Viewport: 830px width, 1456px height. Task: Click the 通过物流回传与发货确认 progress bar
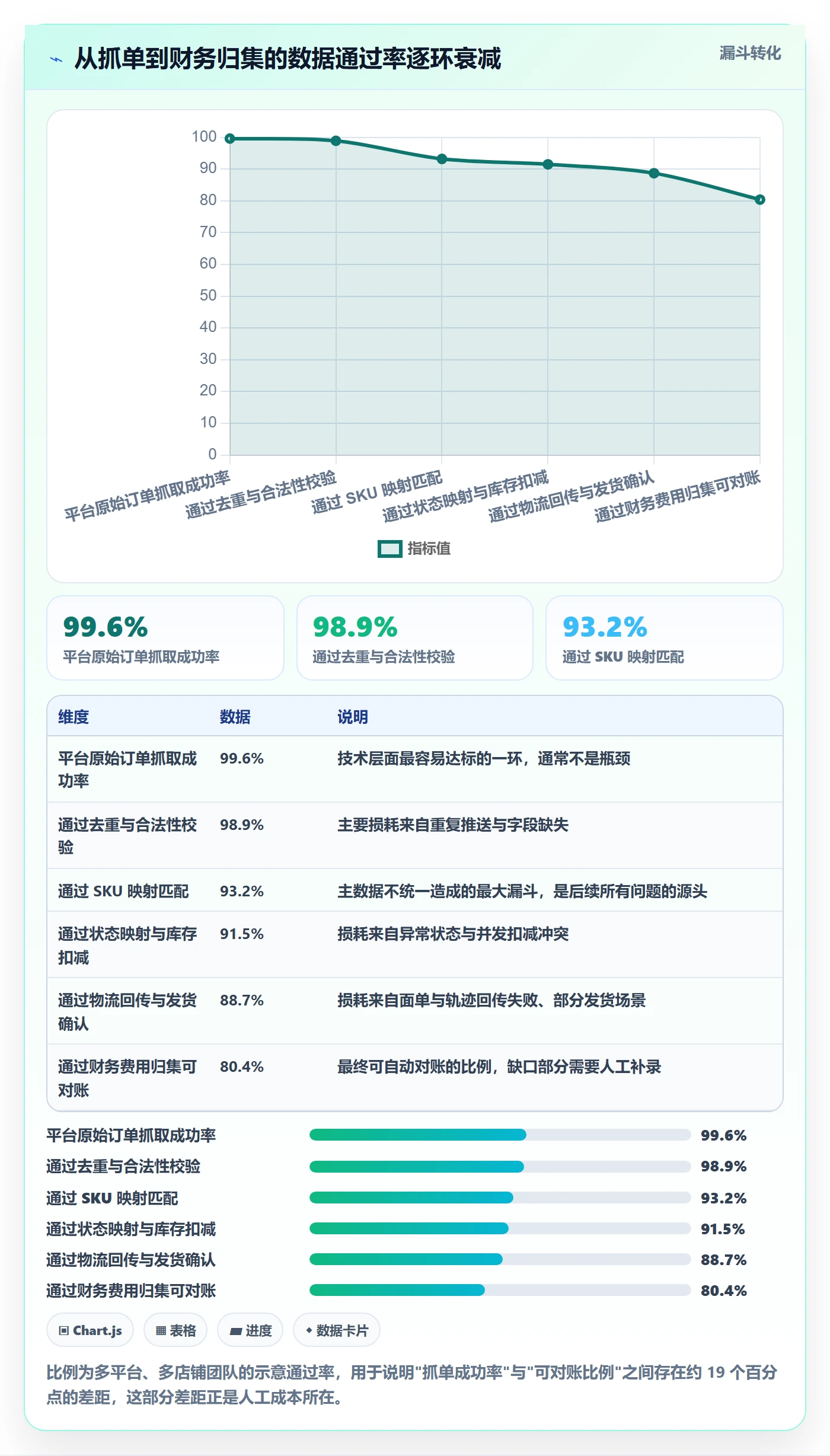[x=500, y=1259]
